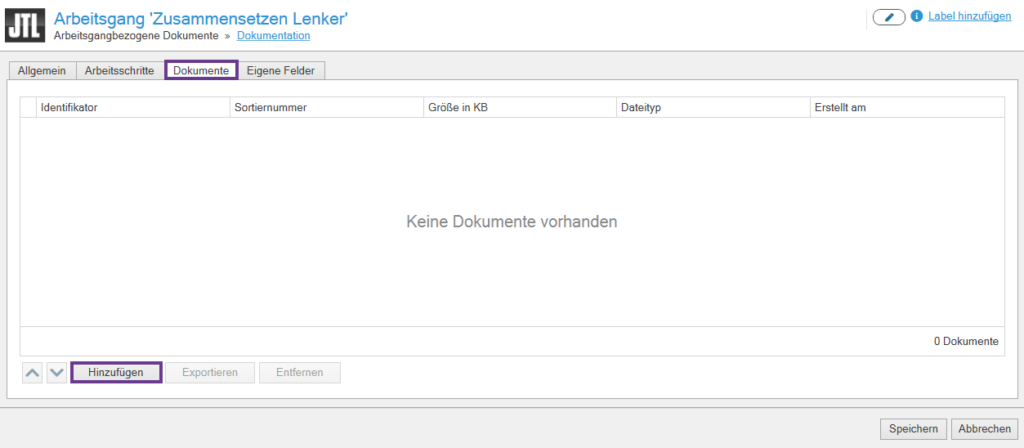Viewport: 1024px width, 448px height.
Task: Move document up with arrow button
Action: (33, 373)
